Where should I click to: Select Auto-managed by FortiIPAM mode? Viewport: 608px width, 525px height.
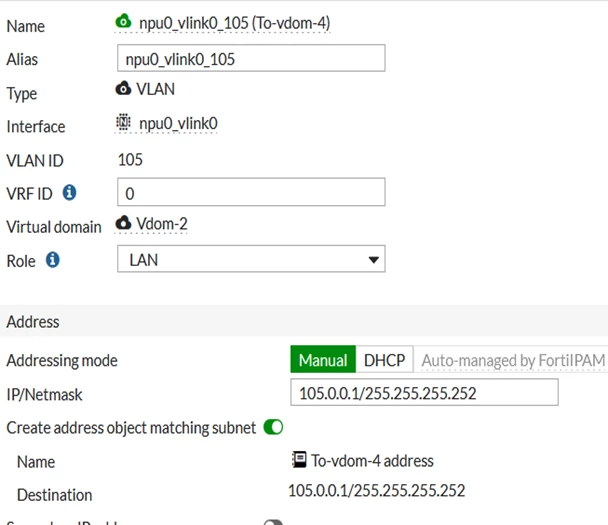[513, 360]
